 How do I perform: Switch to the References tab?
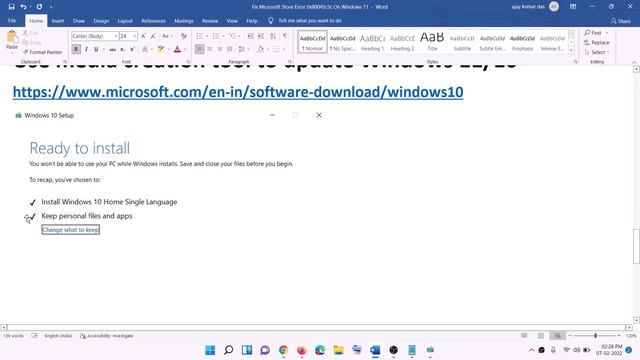point(153,20)
